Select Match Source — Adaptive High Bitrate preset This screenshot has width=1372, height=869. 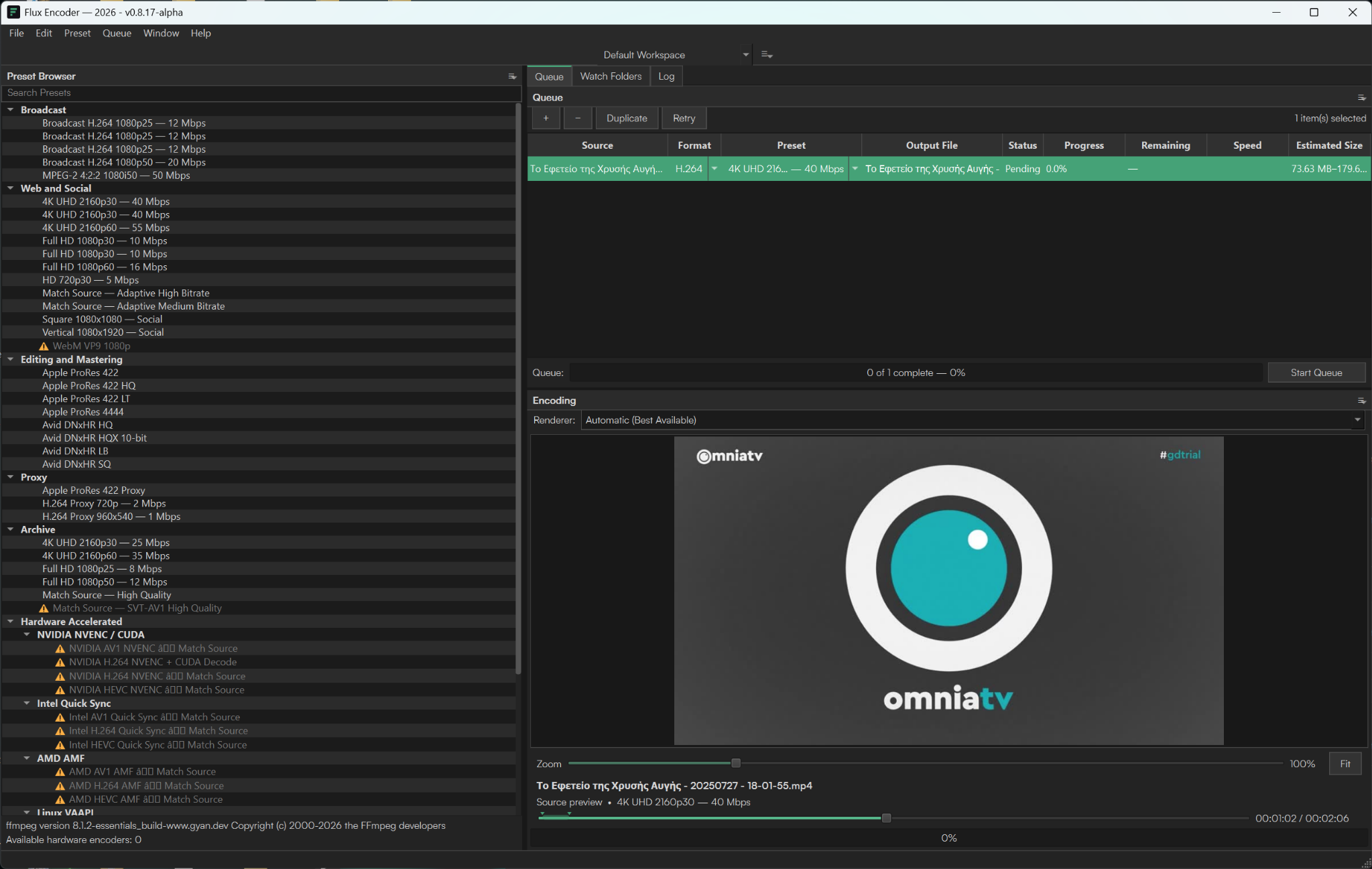pos(125,293)
